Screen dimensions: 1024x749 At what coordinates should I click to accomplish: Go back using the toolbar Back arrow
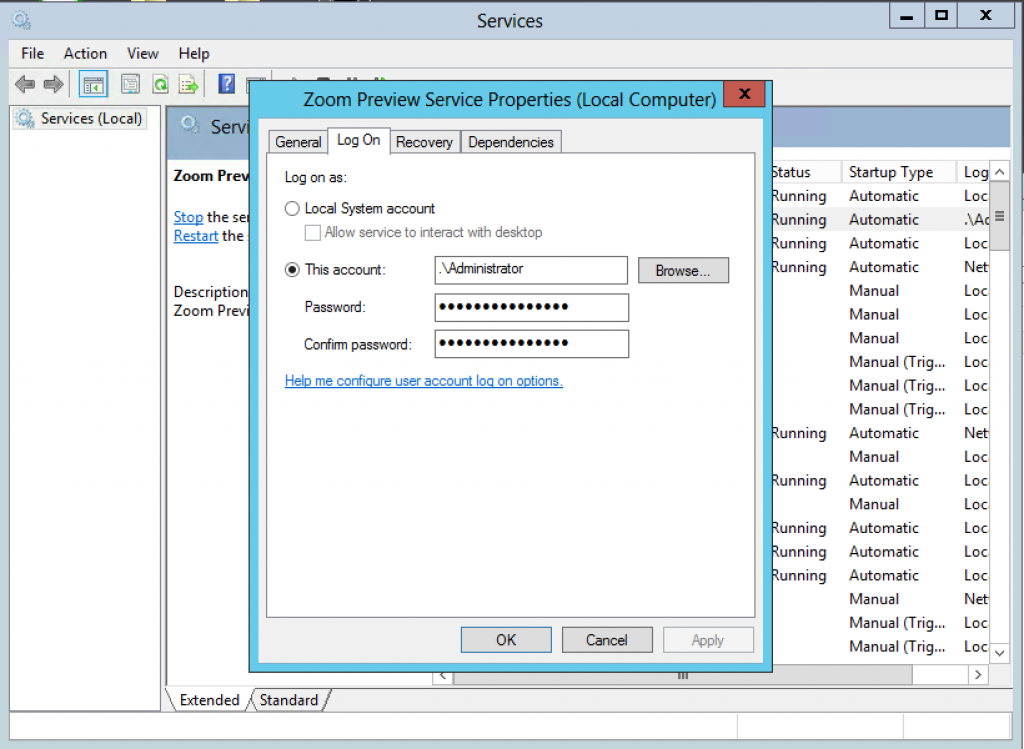coord(25,84)
